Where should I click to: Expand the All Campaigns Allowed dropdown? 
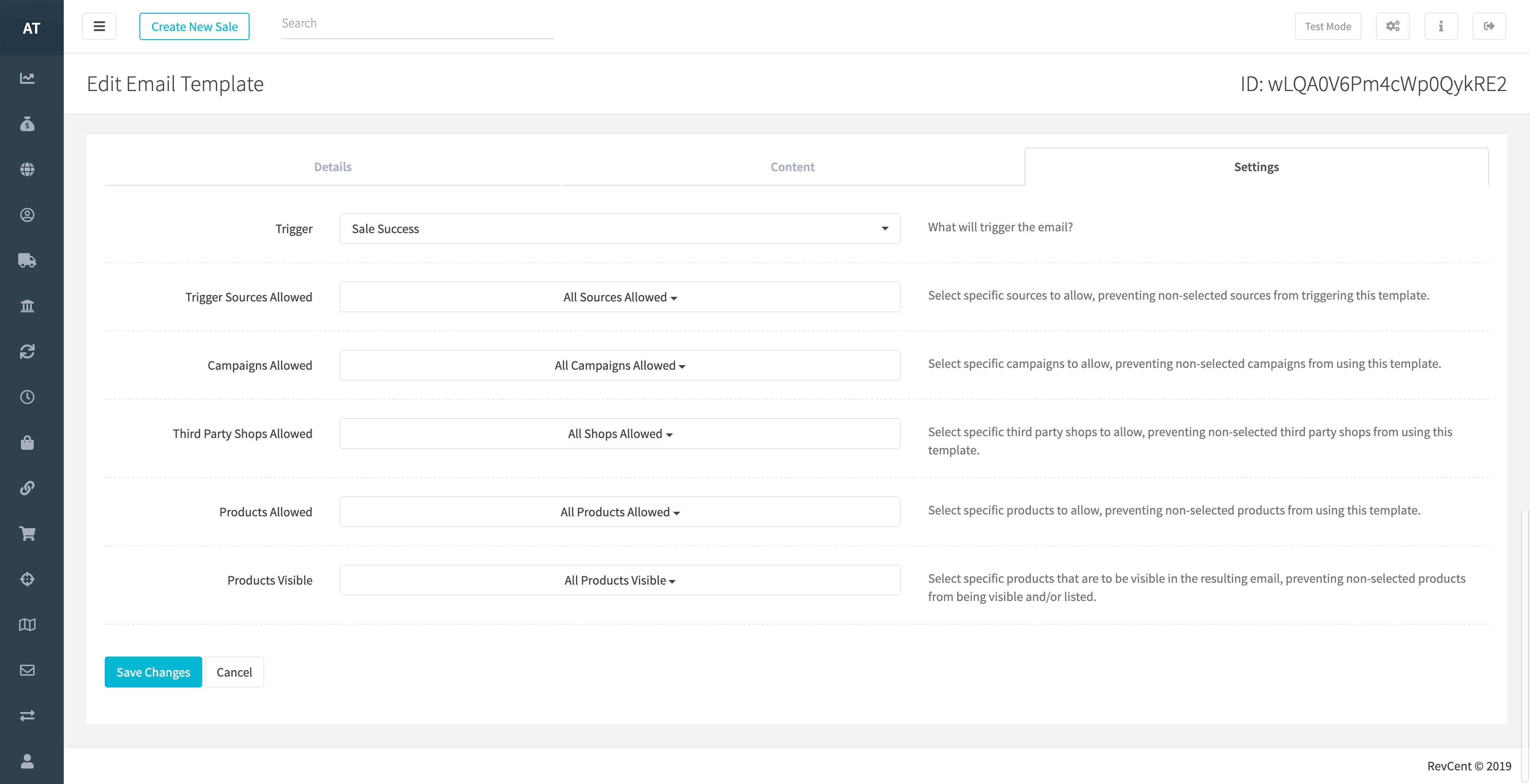[x=619, y=365]
